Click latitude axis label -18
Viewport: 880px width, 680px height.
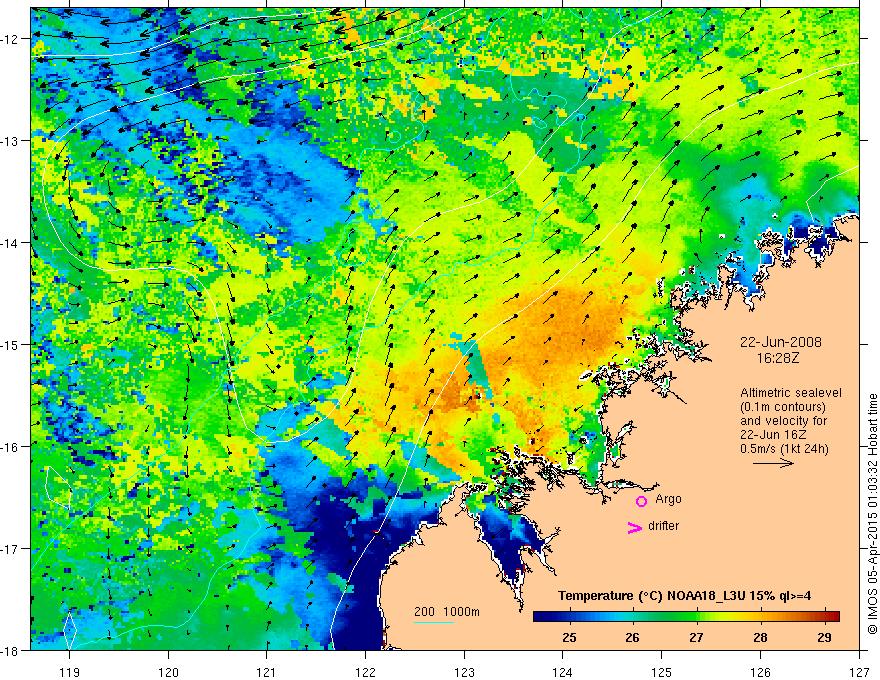(11, 650)
